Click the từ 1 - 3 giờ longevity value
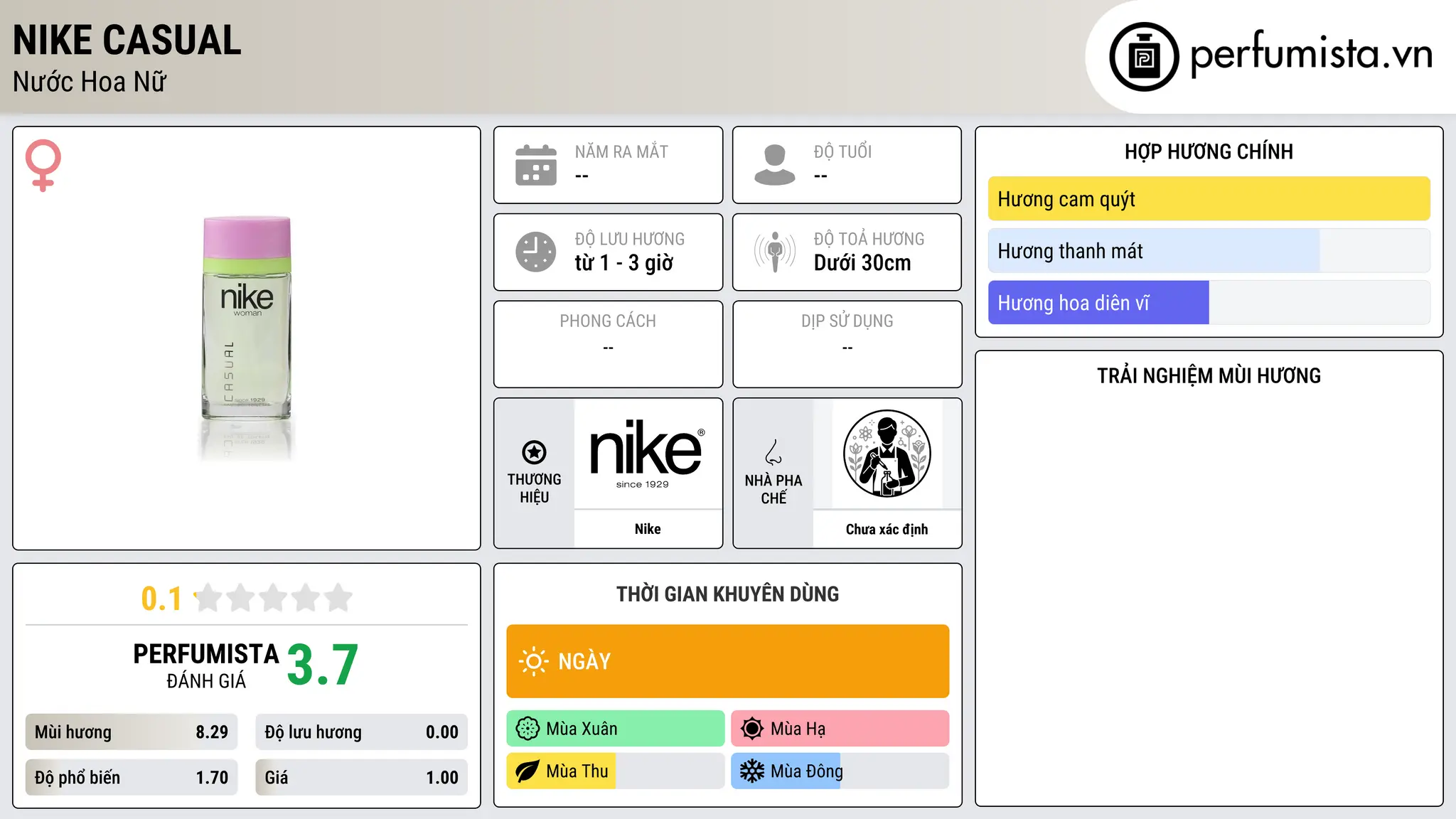1456x819 pixels. (624, 263)
